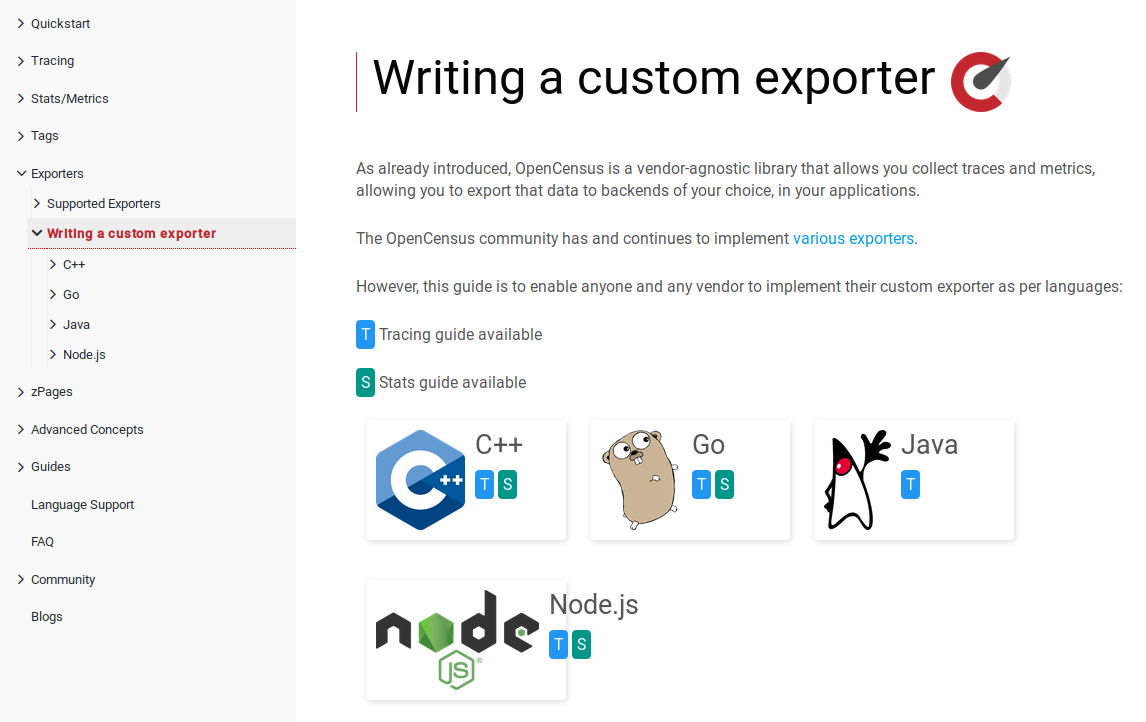This screenshot has height=722, width=1146.
Task: Expand the Tags section chevron
Action: coord(20,136)
